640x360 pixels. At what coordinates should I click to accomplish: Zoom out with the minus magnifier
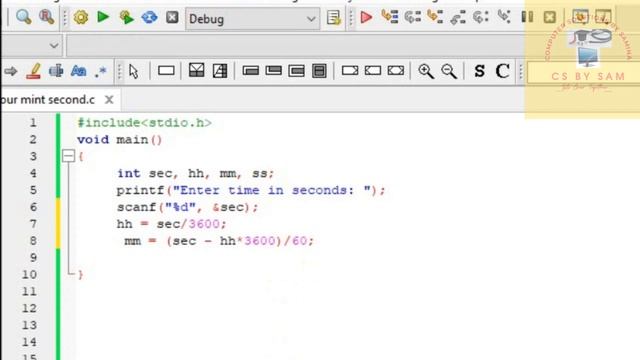tap(449, 71)
